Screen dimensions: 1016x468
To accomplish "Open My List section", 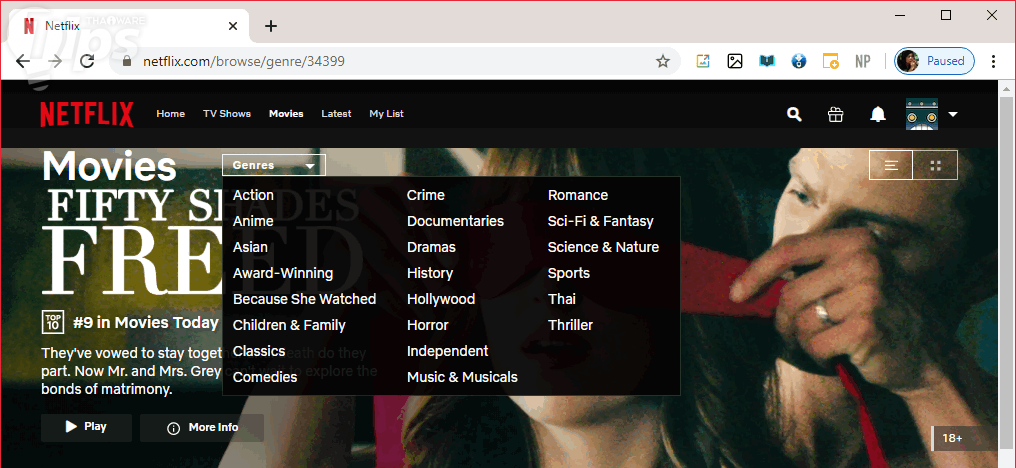I will pos(386,113).
